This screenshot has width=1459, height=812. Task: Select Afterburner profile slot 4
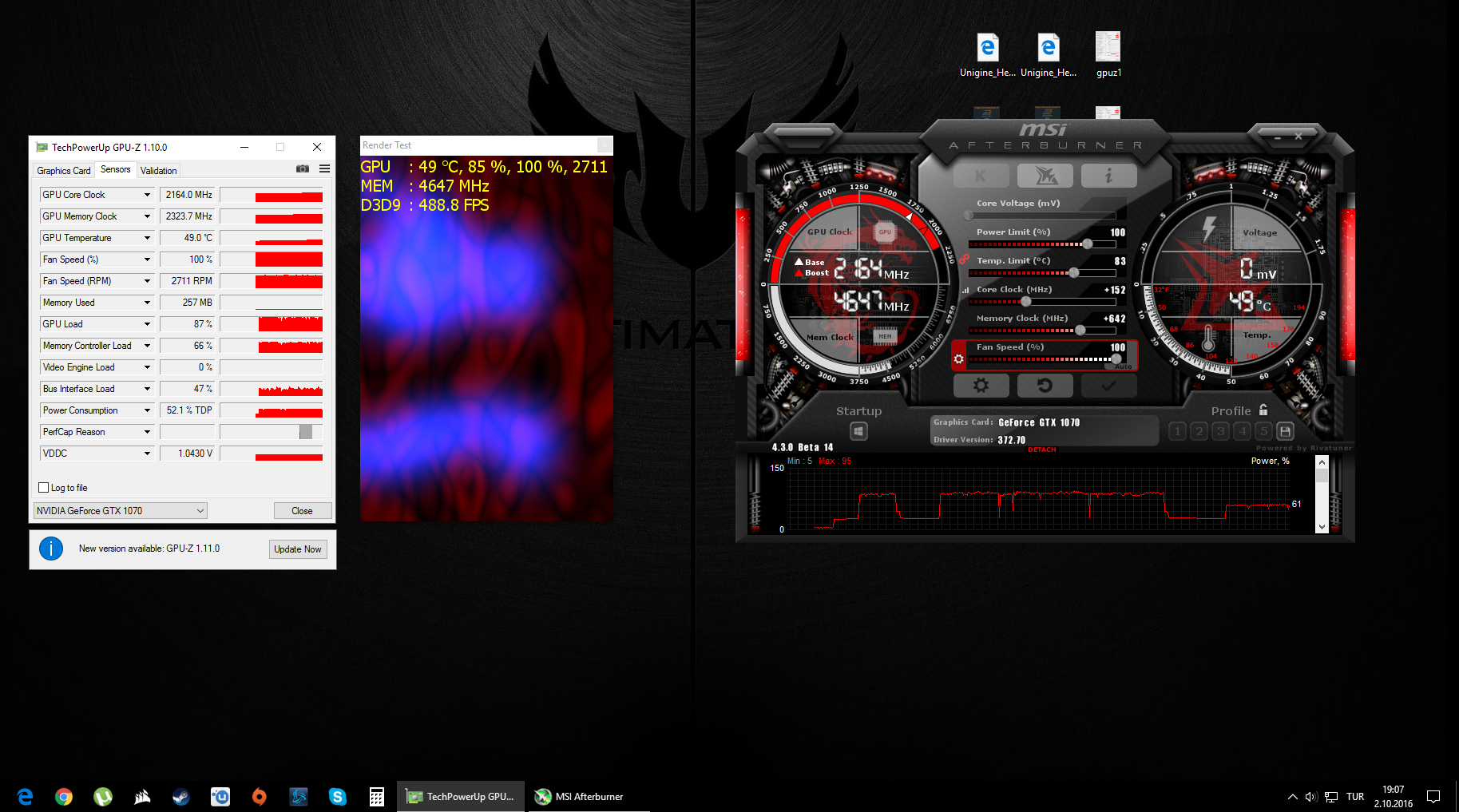(x=1242, y=431)
